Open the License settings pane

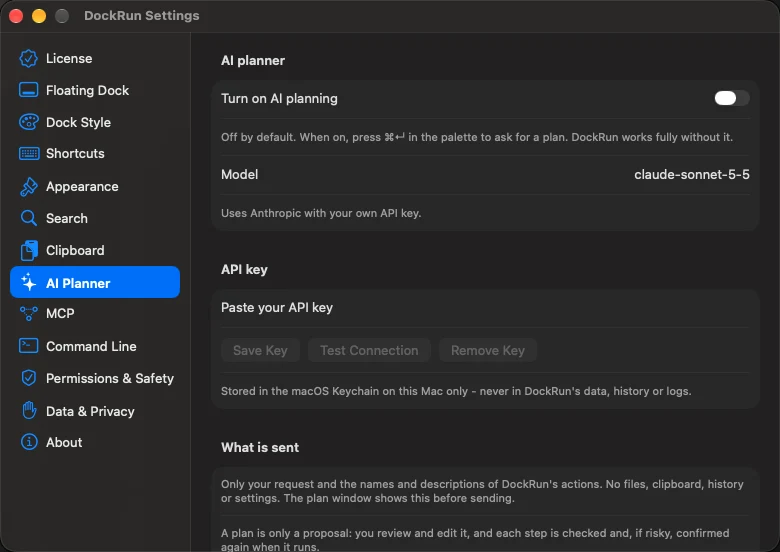[x=69, y=58]
